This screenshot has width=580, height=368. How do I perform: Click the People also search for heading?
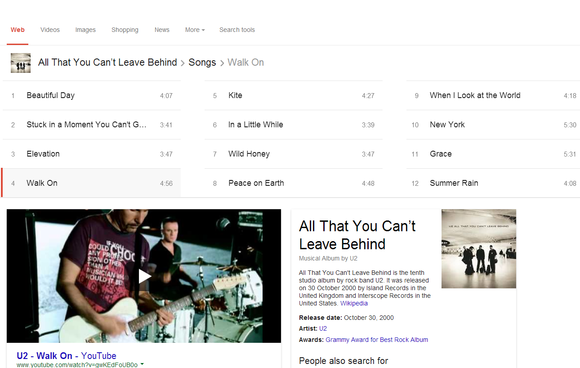pos(343,361)
